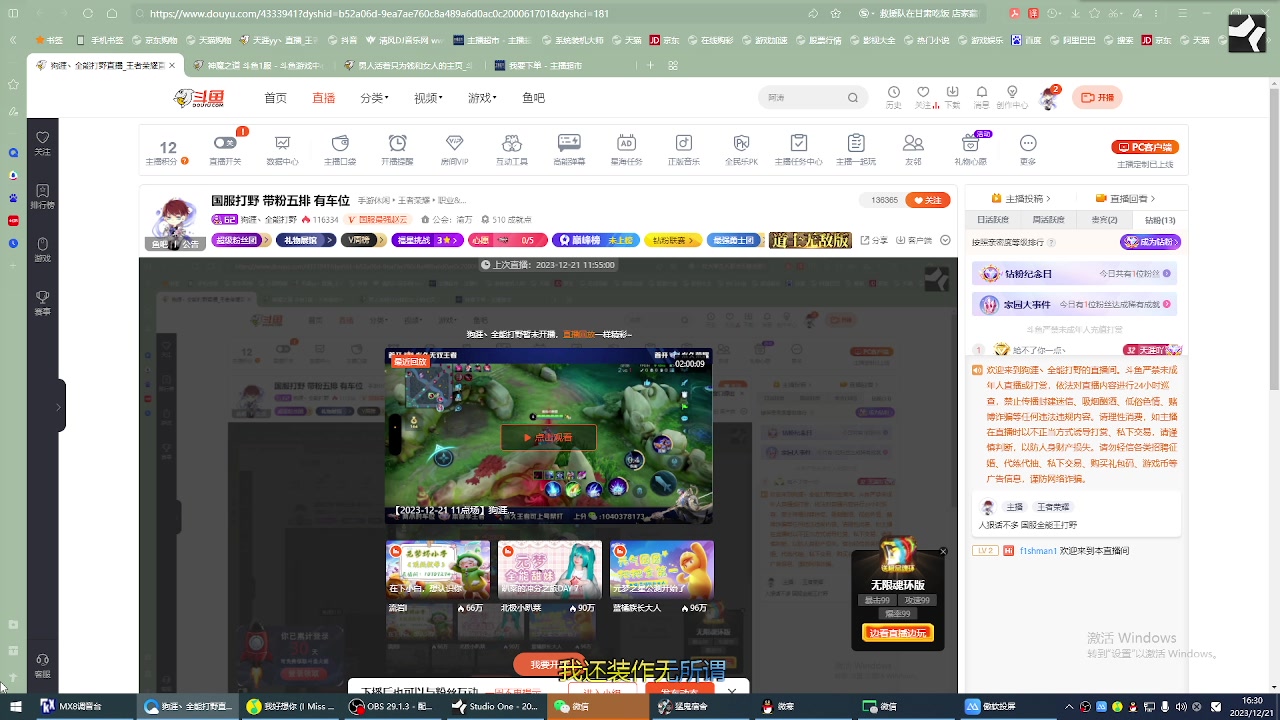Switch to the 钻粉(13) tab
The height and width of the screenshot is (720, 1280).
click(x=1160, y=220)
